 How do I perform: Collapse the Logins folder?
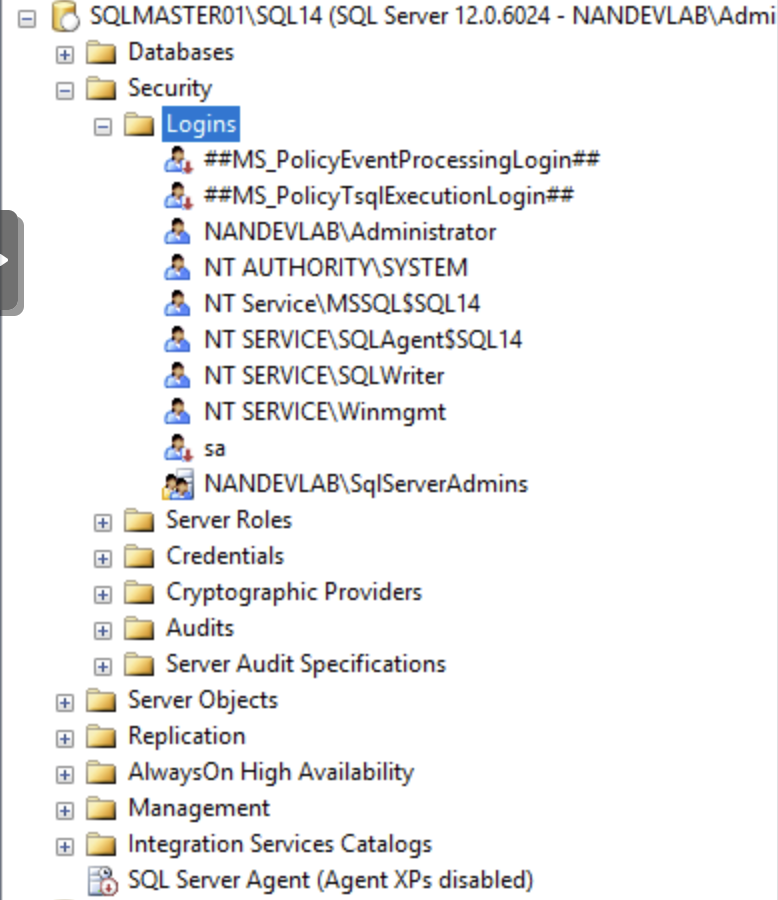(x=102, y=126)
